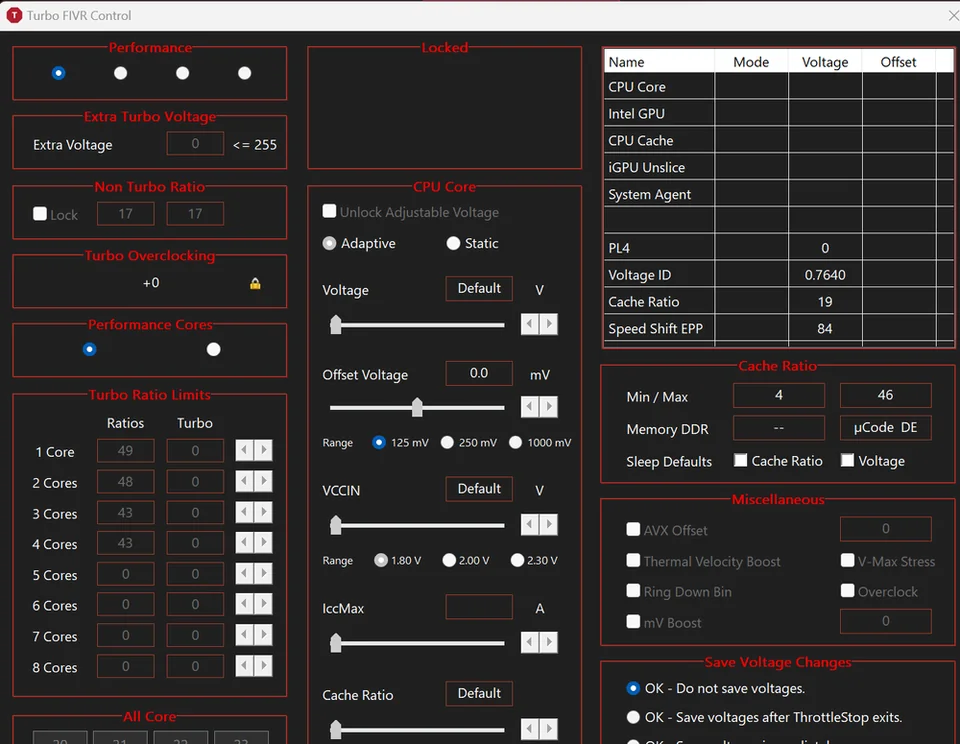Decrease 6 Cores turbo ratio with left arrow
The image size is (960, 744).
point(245,604)
